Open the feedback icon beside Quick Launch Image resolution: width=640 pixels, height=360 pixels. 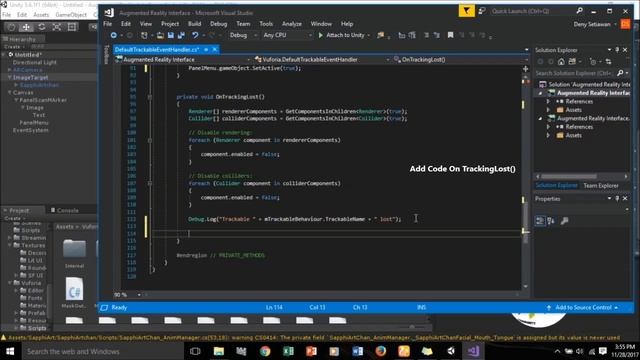click(x=482, y=11)
